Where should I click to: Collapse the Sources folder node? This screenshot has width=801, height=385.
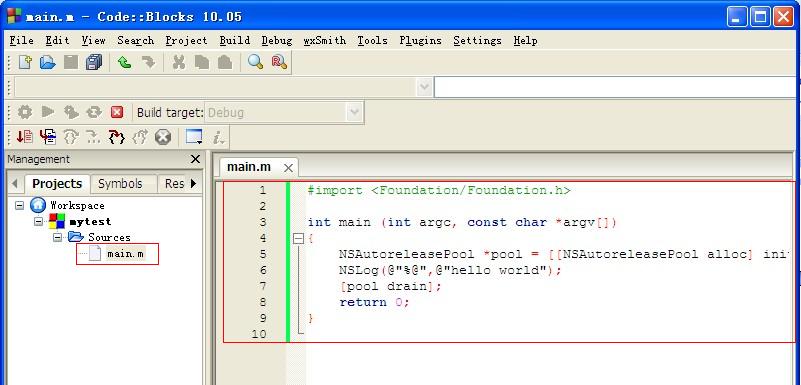coord(57,237)
